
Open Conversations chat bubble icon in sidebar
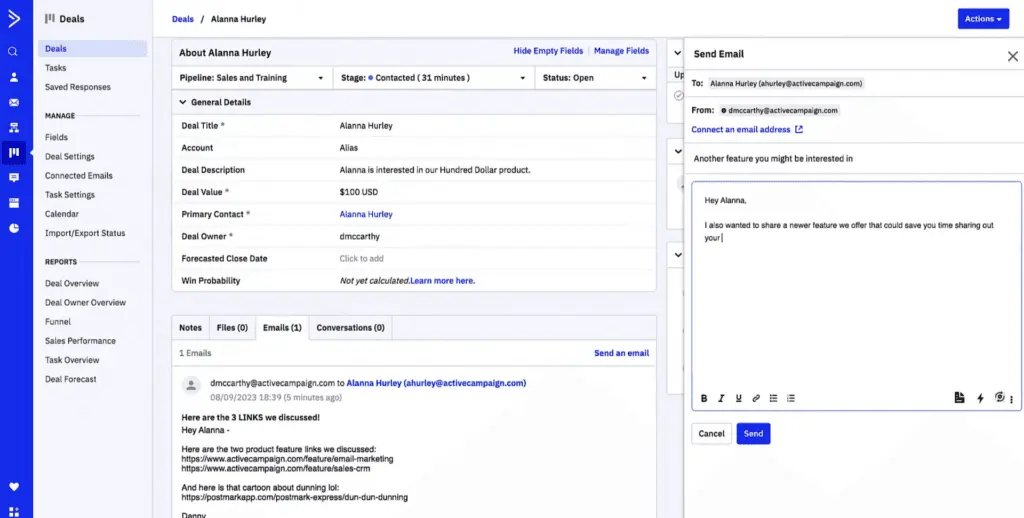14,178
